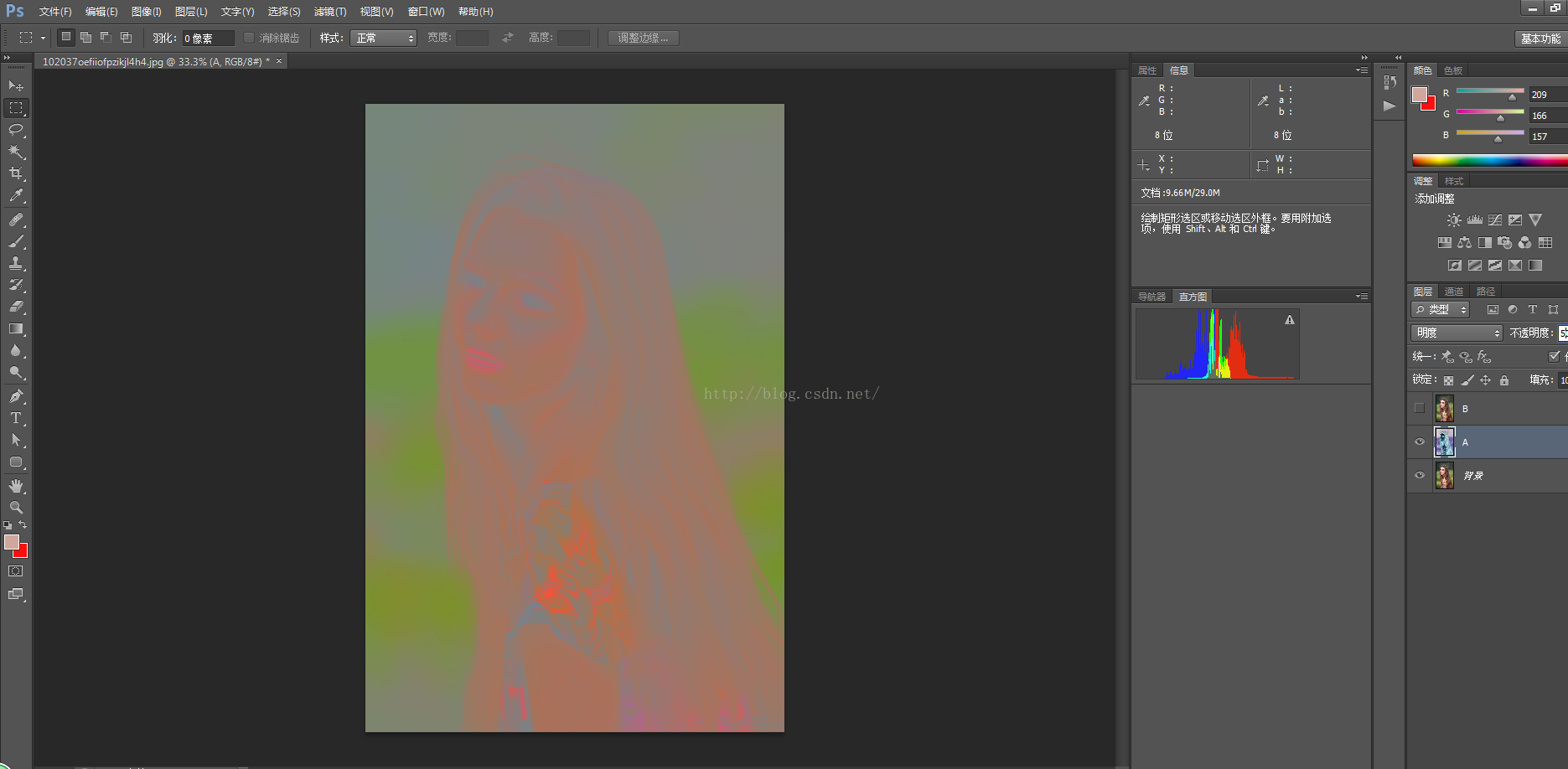
Task: Open the 基本功能 workspace switcher
Action: click(x=1540, y=39)
